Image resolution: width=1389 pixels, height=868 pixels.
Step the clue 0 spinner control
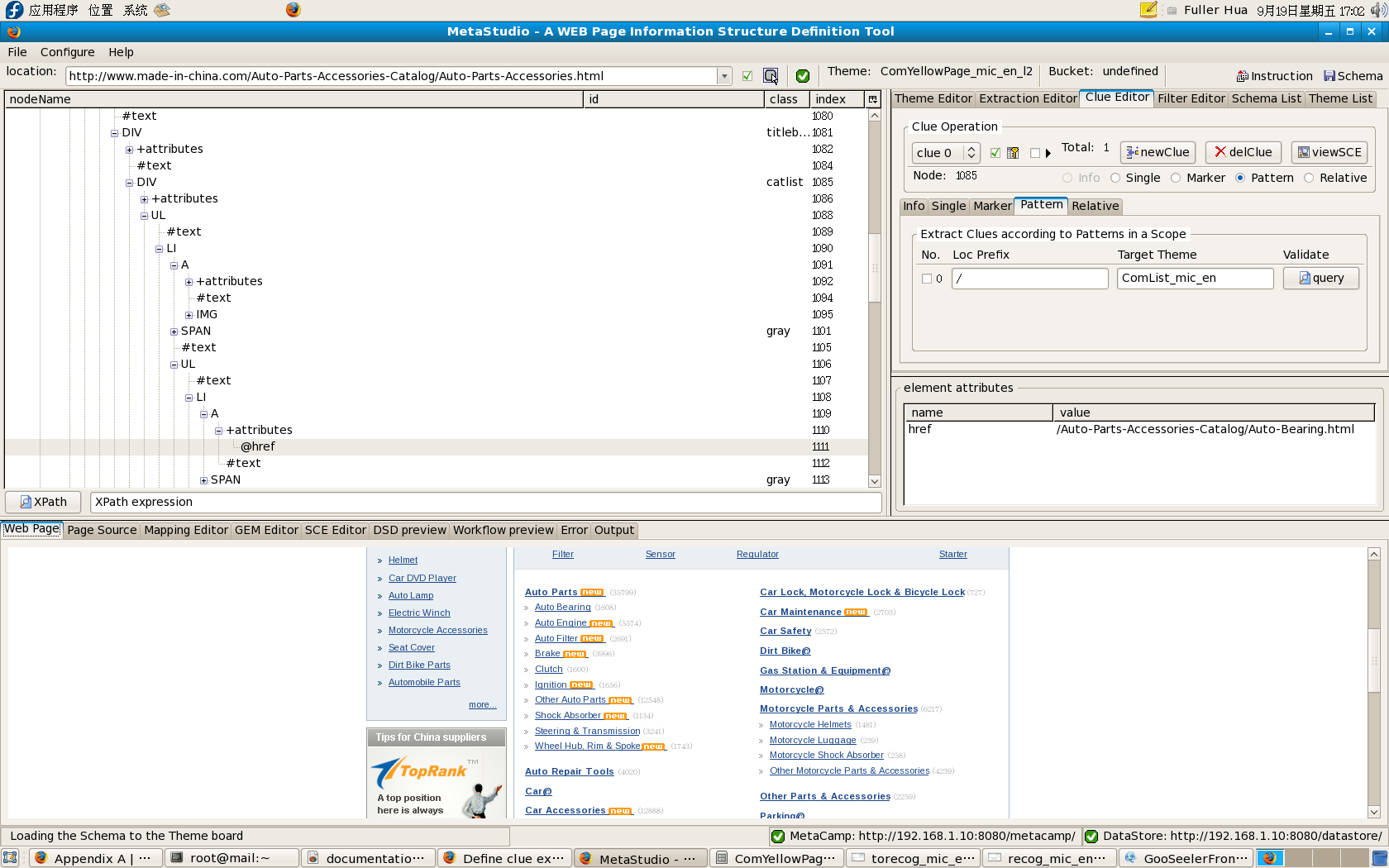tap(971, 153)
